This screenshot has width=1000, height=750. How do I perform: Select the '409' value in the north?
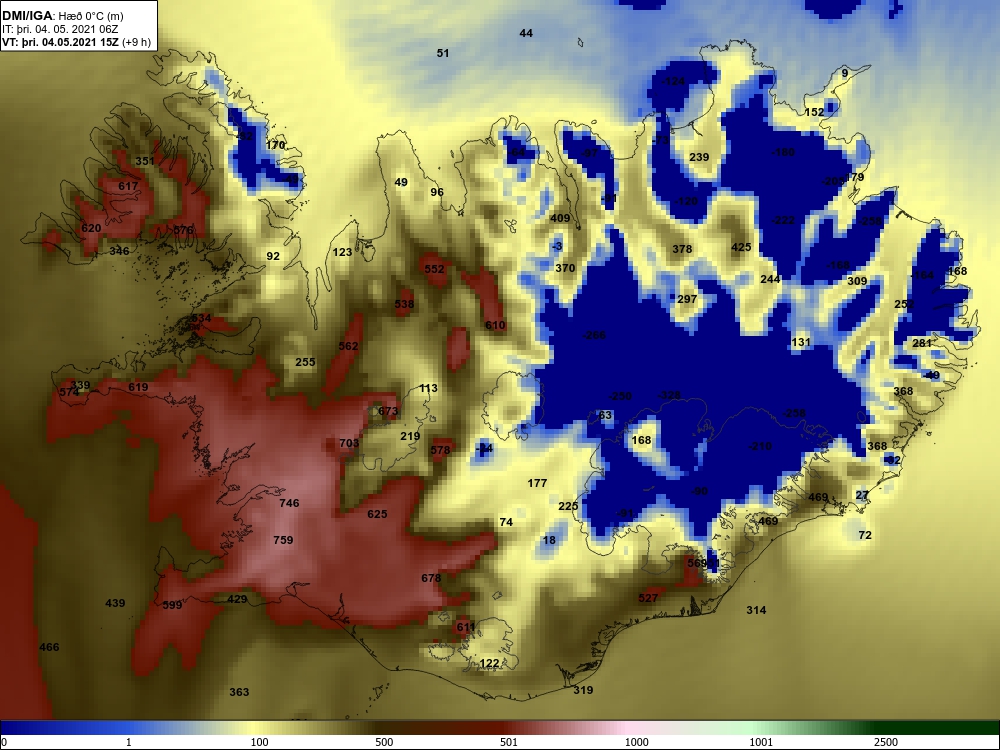pyautogui.click(x=561, y=218)
